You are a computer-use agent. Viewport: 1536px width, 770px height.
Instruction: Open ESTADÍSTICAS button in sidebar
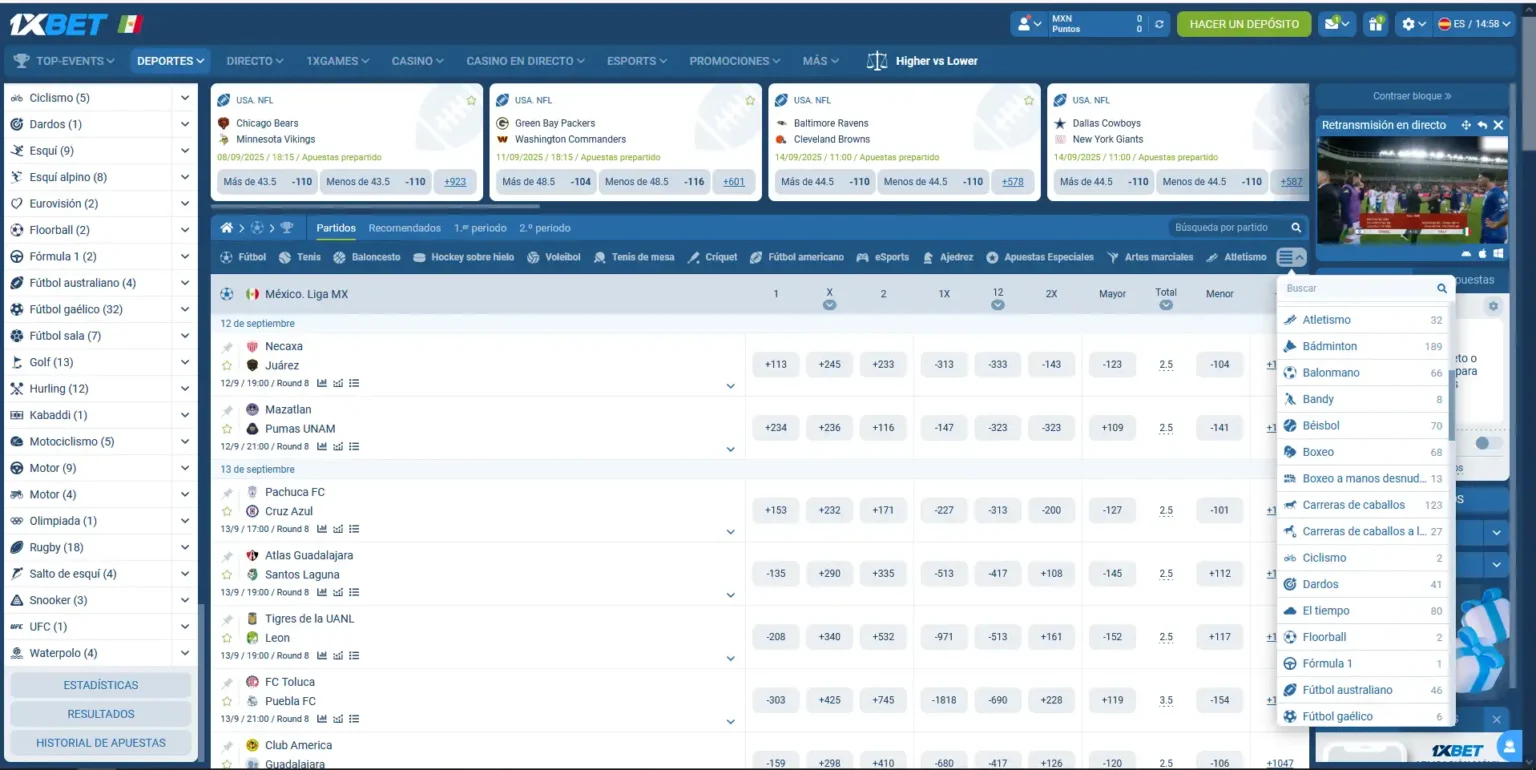point(101,685)
